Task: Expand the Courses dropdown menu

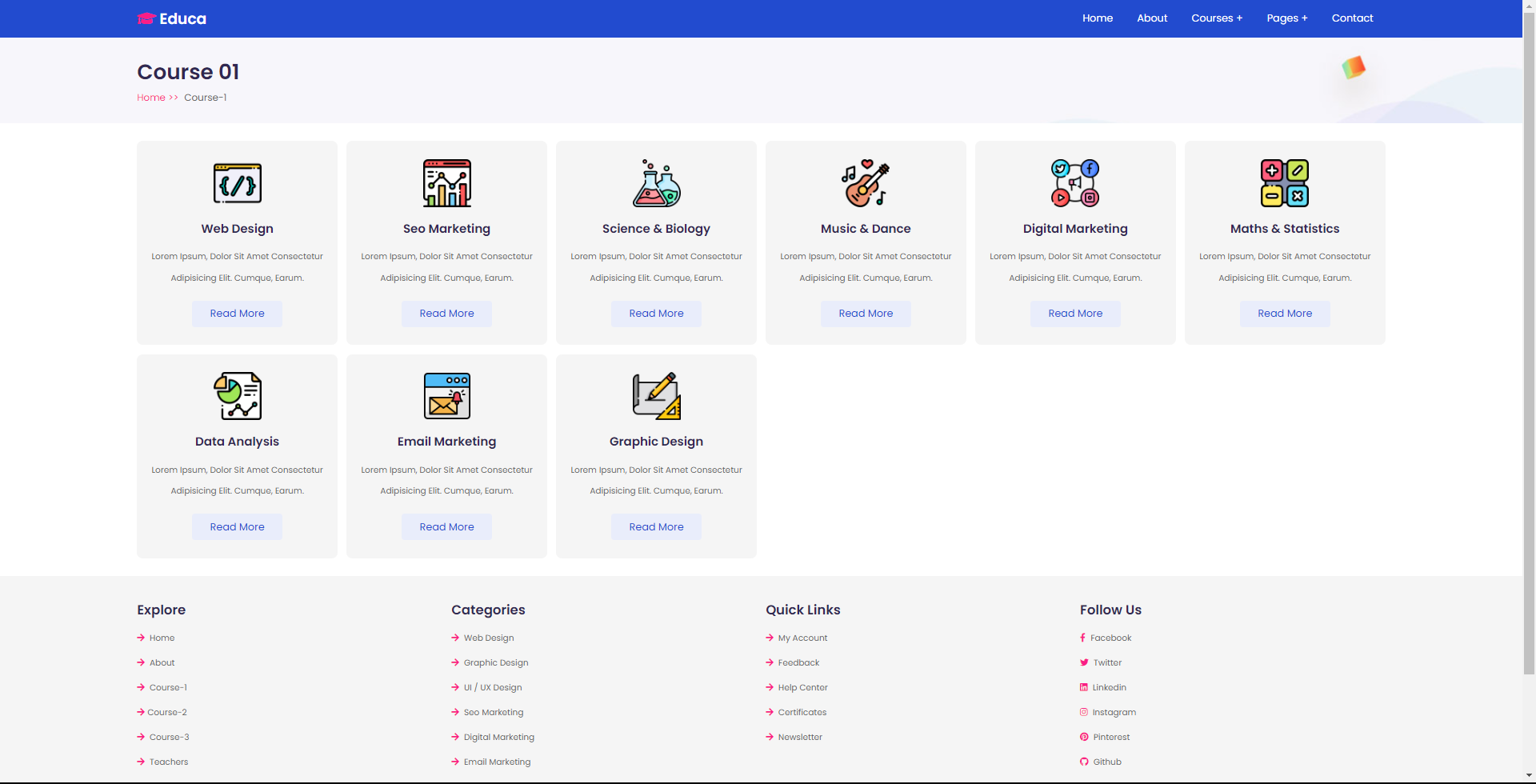Action: coord(1216,18)
